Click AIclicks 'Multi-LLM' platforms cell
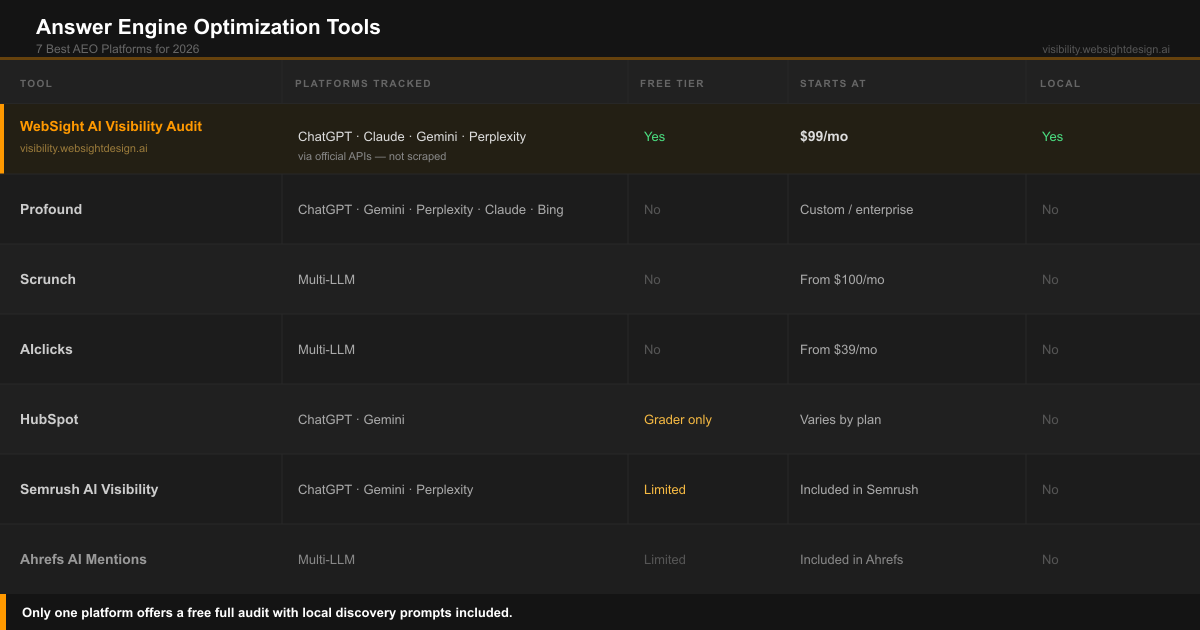Image resolution: width=1200 pixels, height=630 pixels. tap(326, 349)
